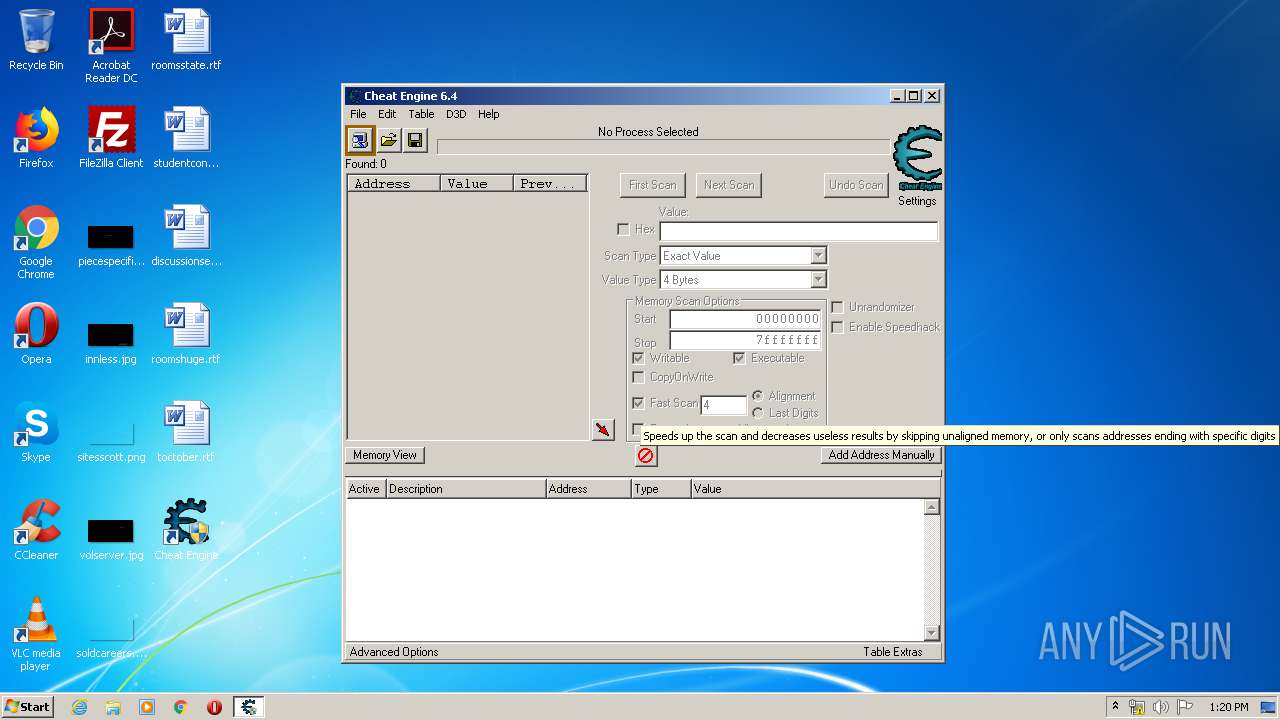Toggle Fast Scan checkbox
Image resolution: width=1280 pixels, height=720 pixels.
point(638,403)
